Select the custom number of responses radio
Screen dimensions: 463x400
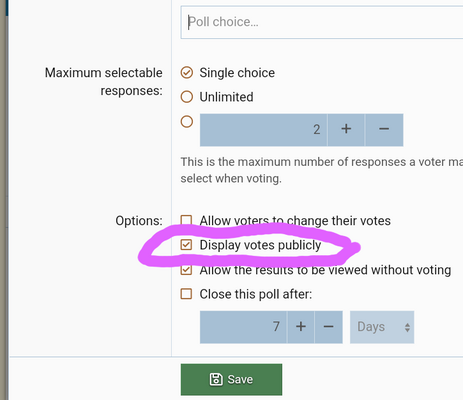click(187, 122)
